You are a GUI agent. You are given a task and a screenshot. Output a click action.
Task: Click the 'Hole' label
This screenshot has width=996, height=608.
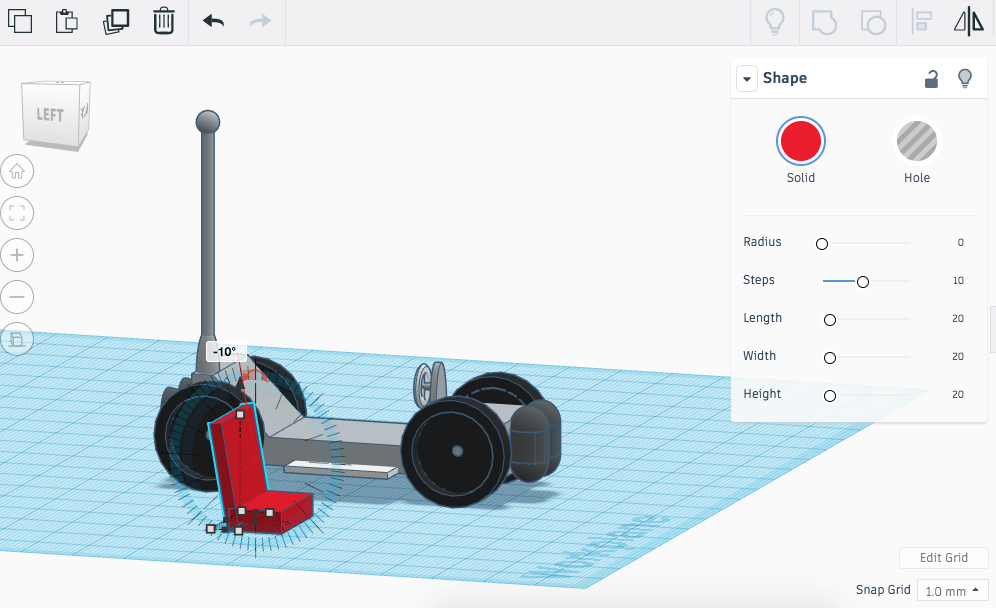pos(917,178)
